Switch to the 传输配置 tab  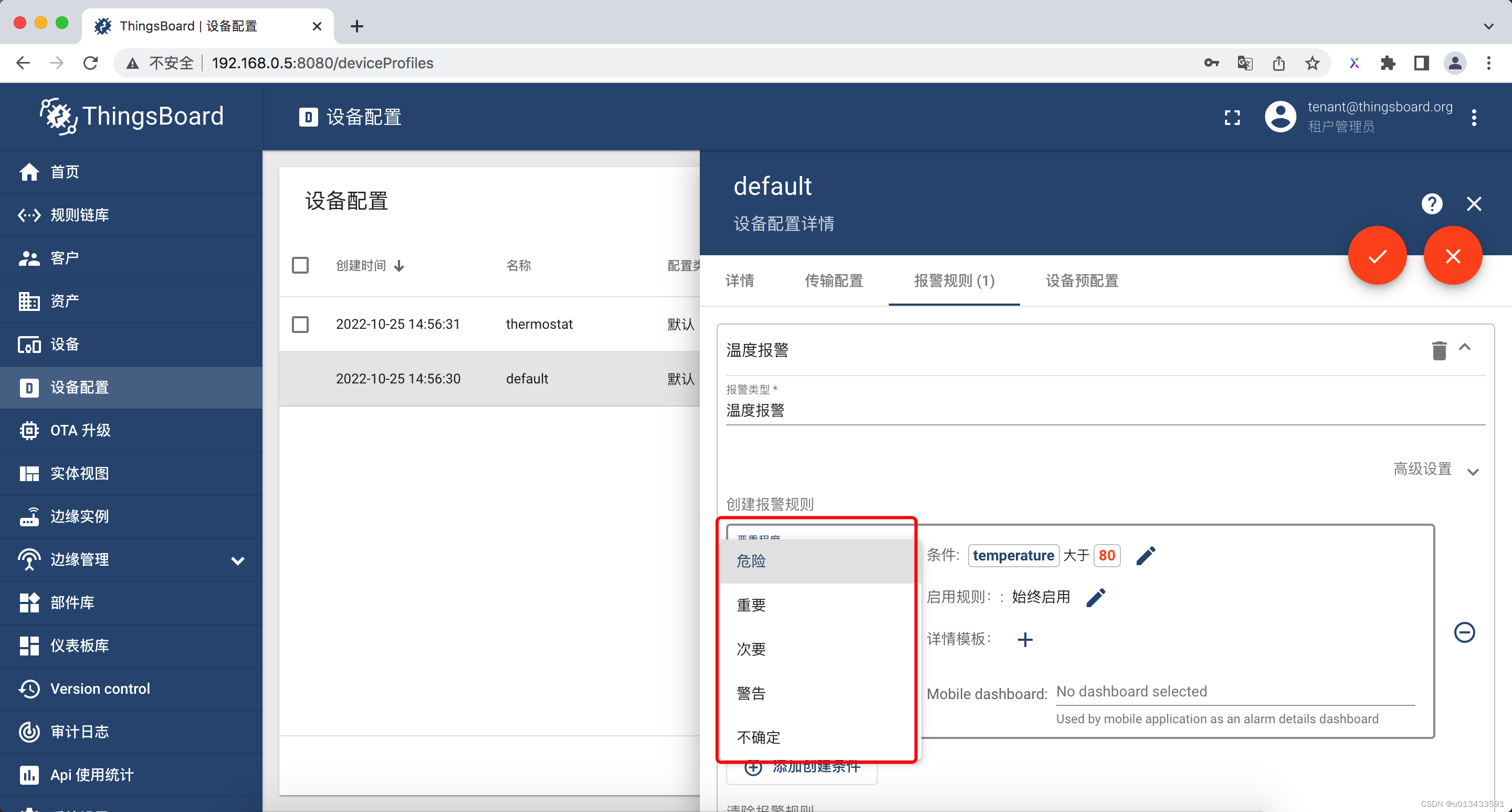[x=834, y=280]
